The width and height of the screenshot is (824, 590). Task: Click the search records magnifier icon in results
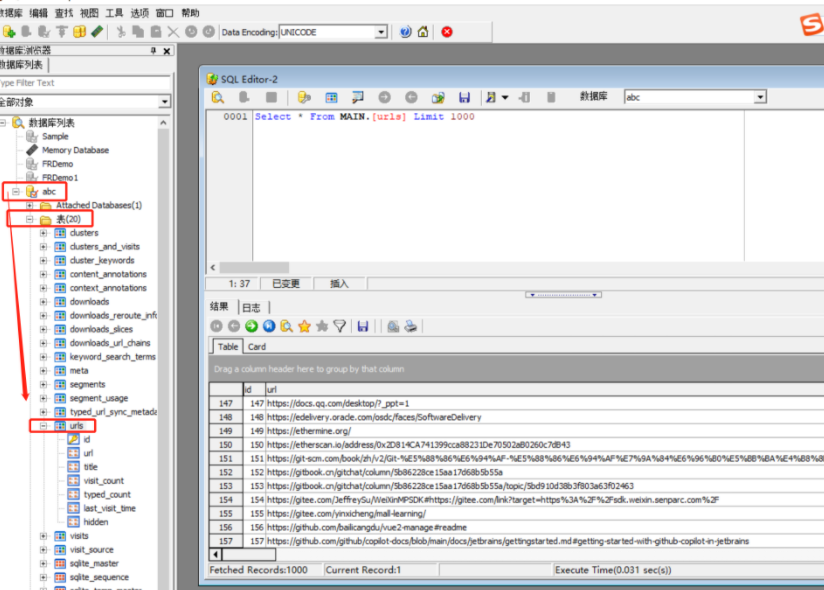click(286, 326)
